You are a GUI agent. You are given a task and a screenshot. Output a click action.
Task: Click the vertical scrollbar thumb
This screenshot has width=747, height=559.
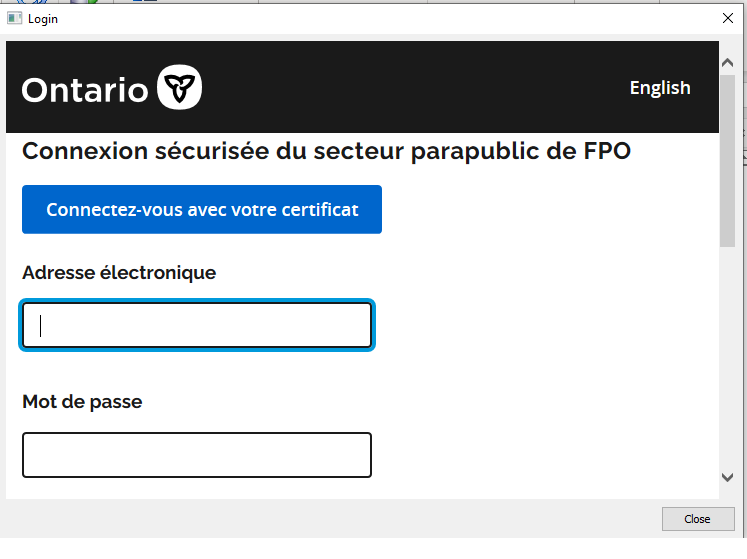tap(727, 160)
